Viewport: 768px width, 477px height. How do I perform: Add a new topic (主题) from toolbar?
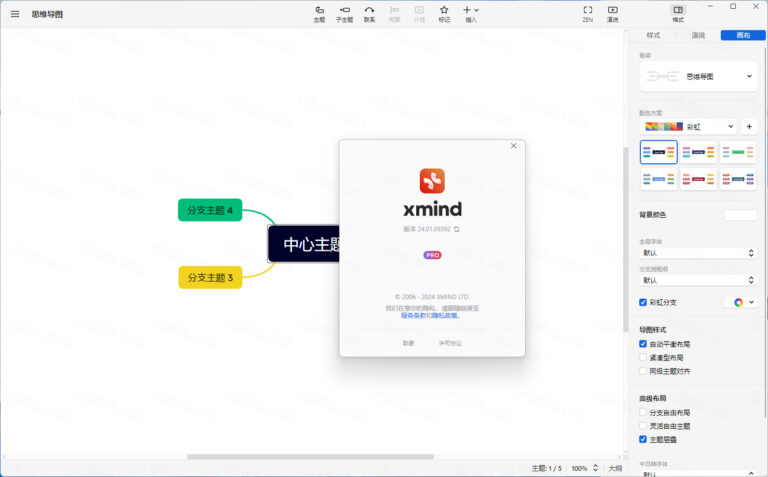pyautogui.click(x=319, y=14)
